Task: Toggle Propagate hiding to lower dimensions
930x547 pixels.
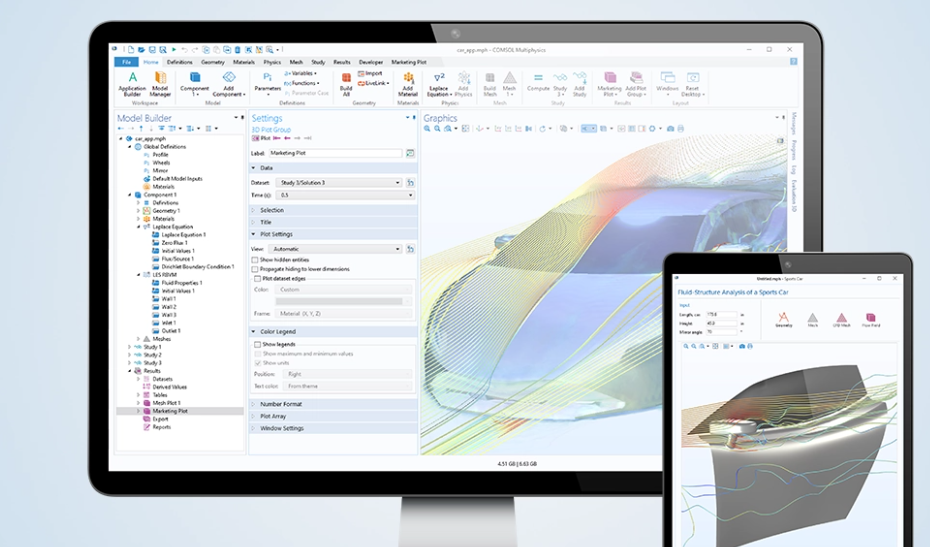Action: [x=256, y=269]
